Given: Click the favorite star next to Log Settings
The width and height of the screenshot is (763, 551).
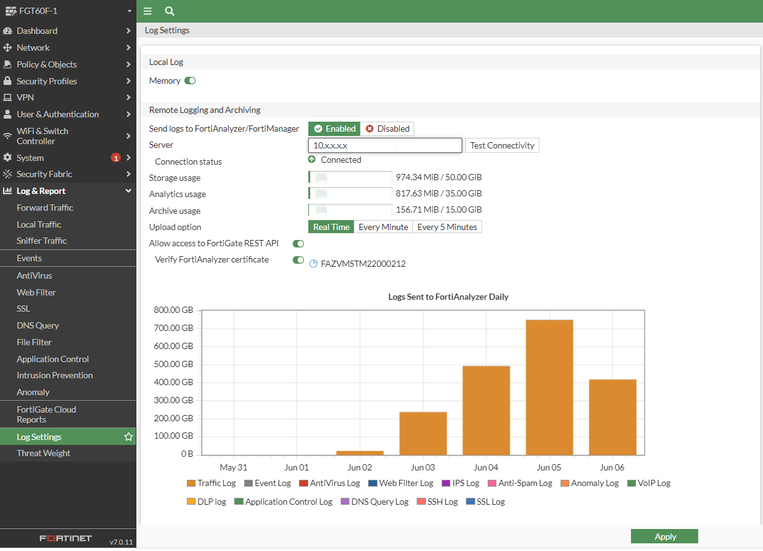Looking at the screenshot, I should point(128,437).
